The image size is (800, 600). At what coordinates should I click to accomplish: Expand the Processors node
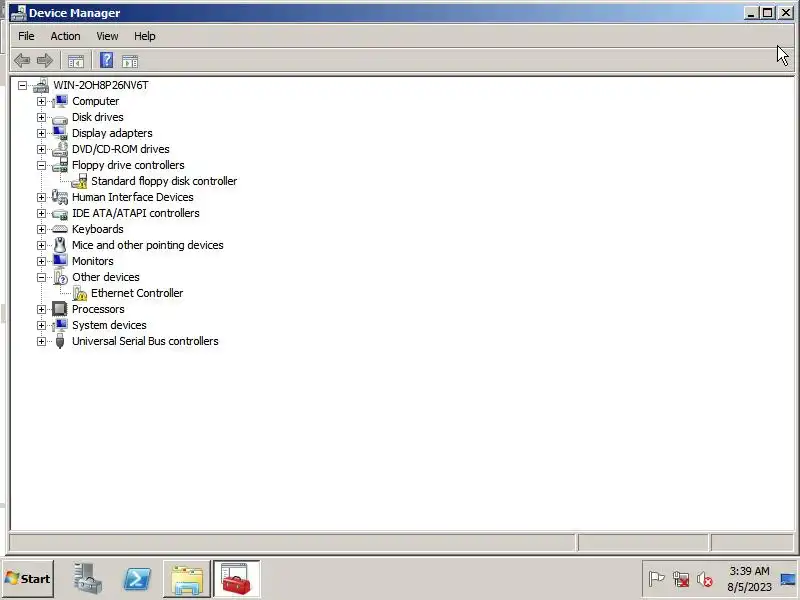(41, 309)
